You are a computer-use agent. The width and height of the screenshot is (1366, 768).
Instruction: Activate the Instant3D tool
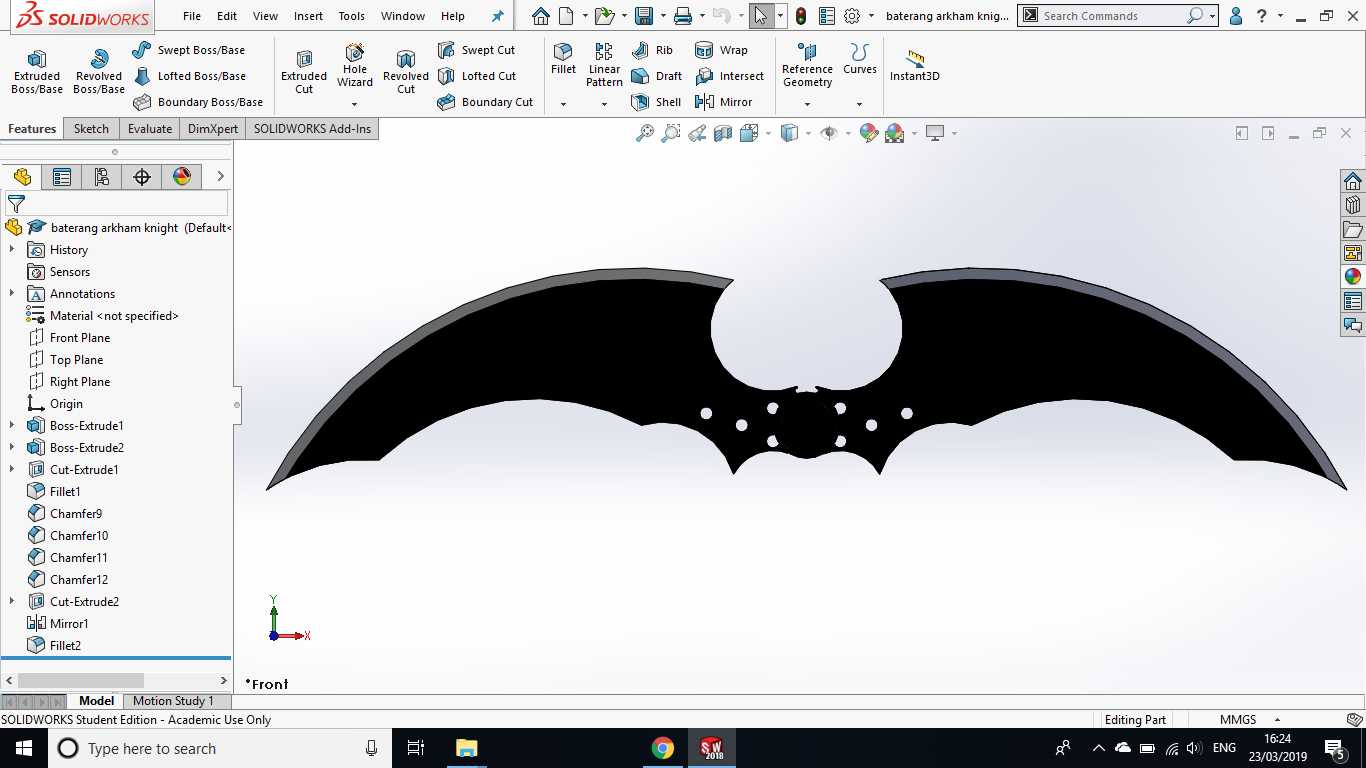[914, 66]
